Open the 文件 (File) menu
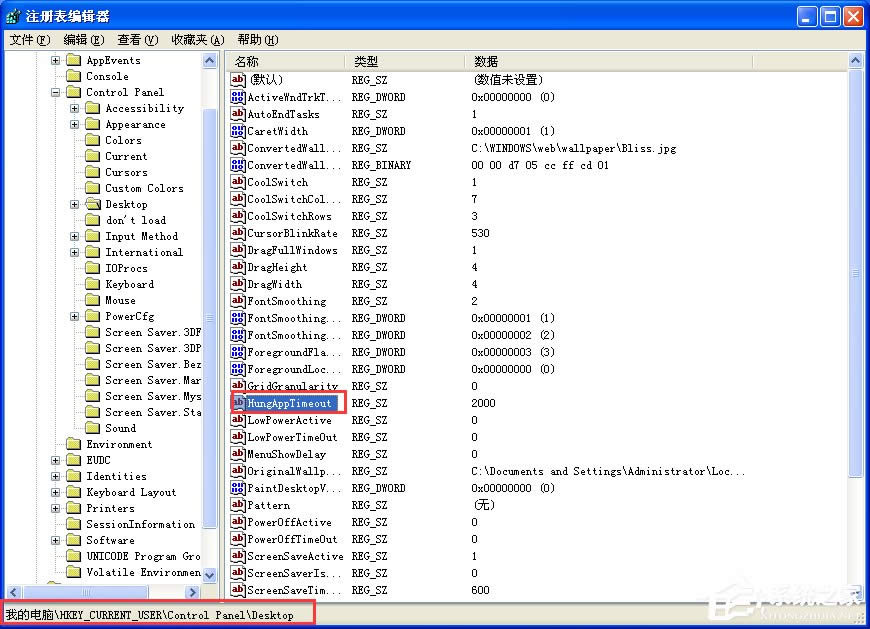The height and width of the screenshot is (629, 870). pos(29,40)
